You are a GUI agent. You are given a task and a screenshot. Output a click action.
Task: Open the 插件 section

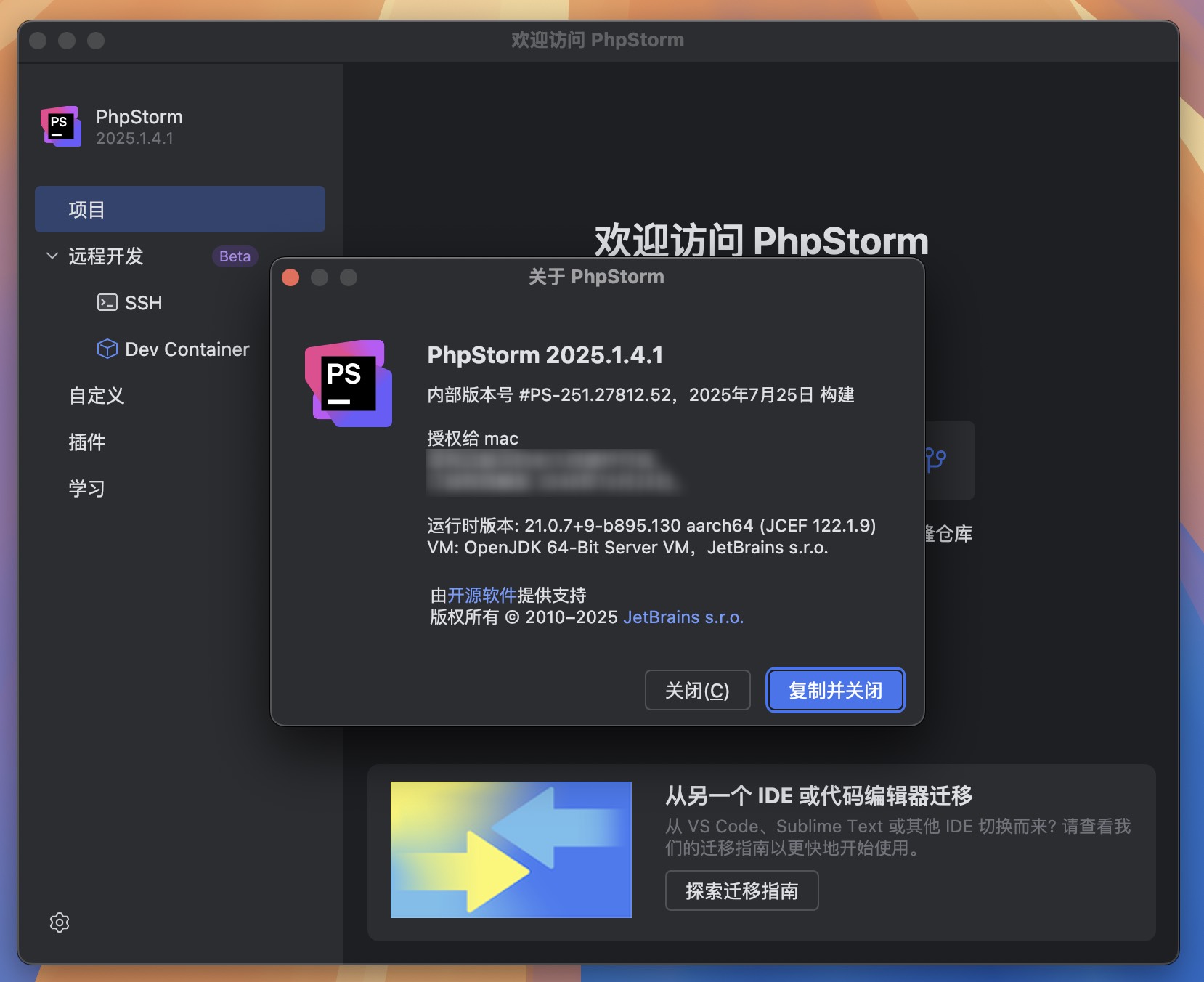[x=86, y=442]
